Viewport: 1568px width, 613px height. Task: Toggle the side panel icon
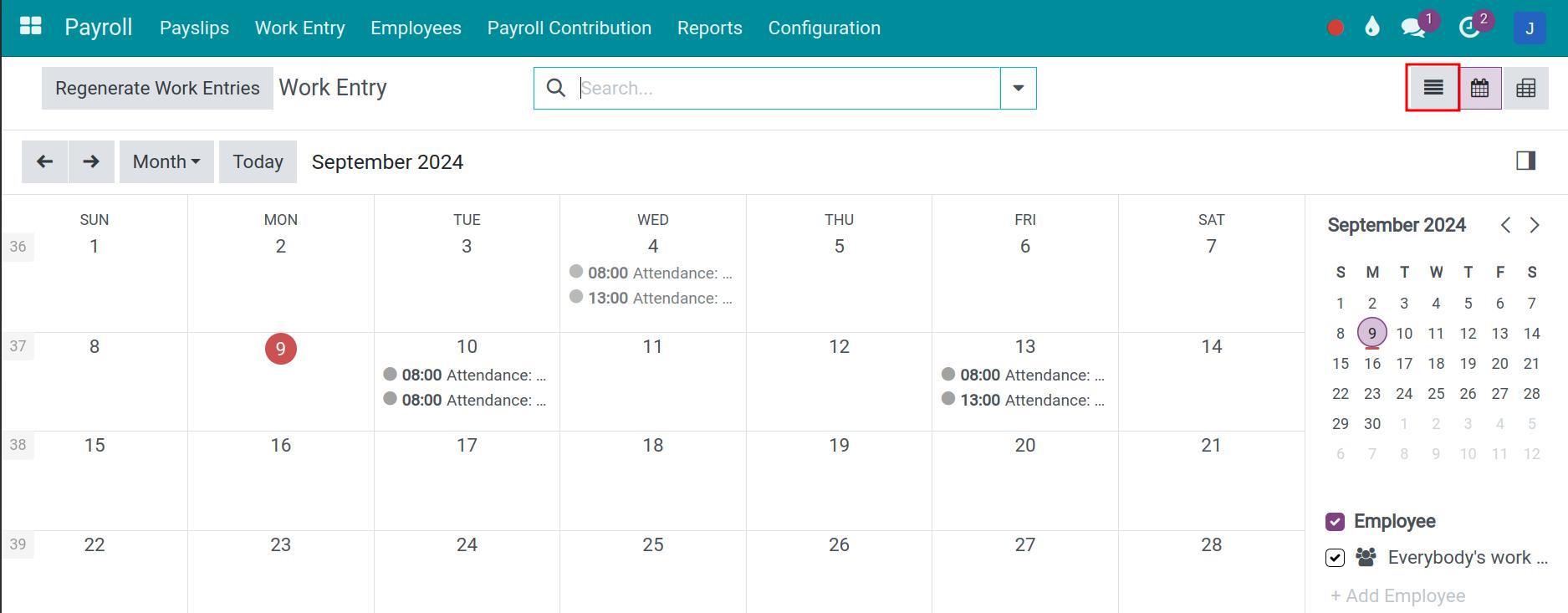(1526, 161)
